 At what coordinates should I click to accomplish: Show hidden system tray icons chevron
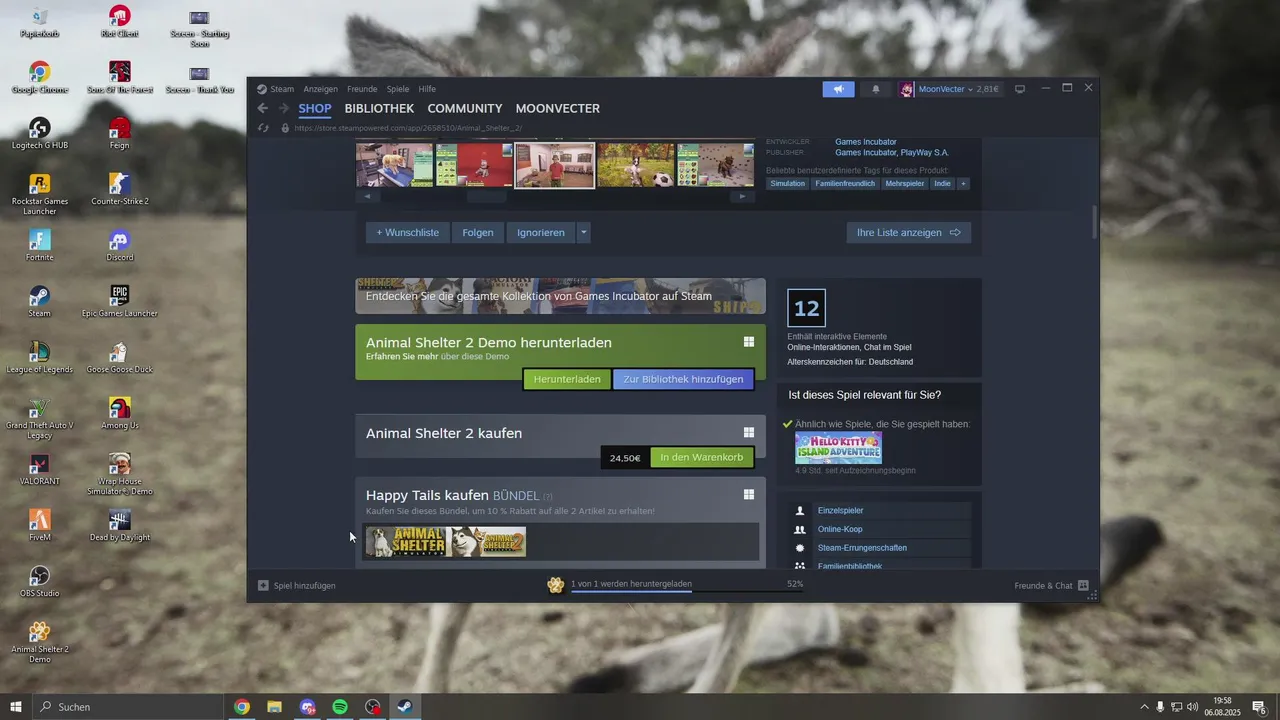click(x=1144, y=707)
